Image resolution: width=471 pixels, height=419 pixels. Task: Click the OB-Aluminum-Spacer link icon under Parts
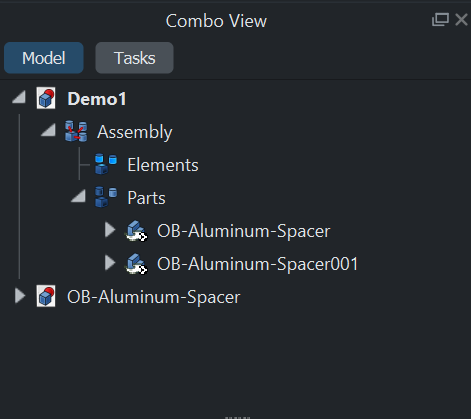coord(136,231)
